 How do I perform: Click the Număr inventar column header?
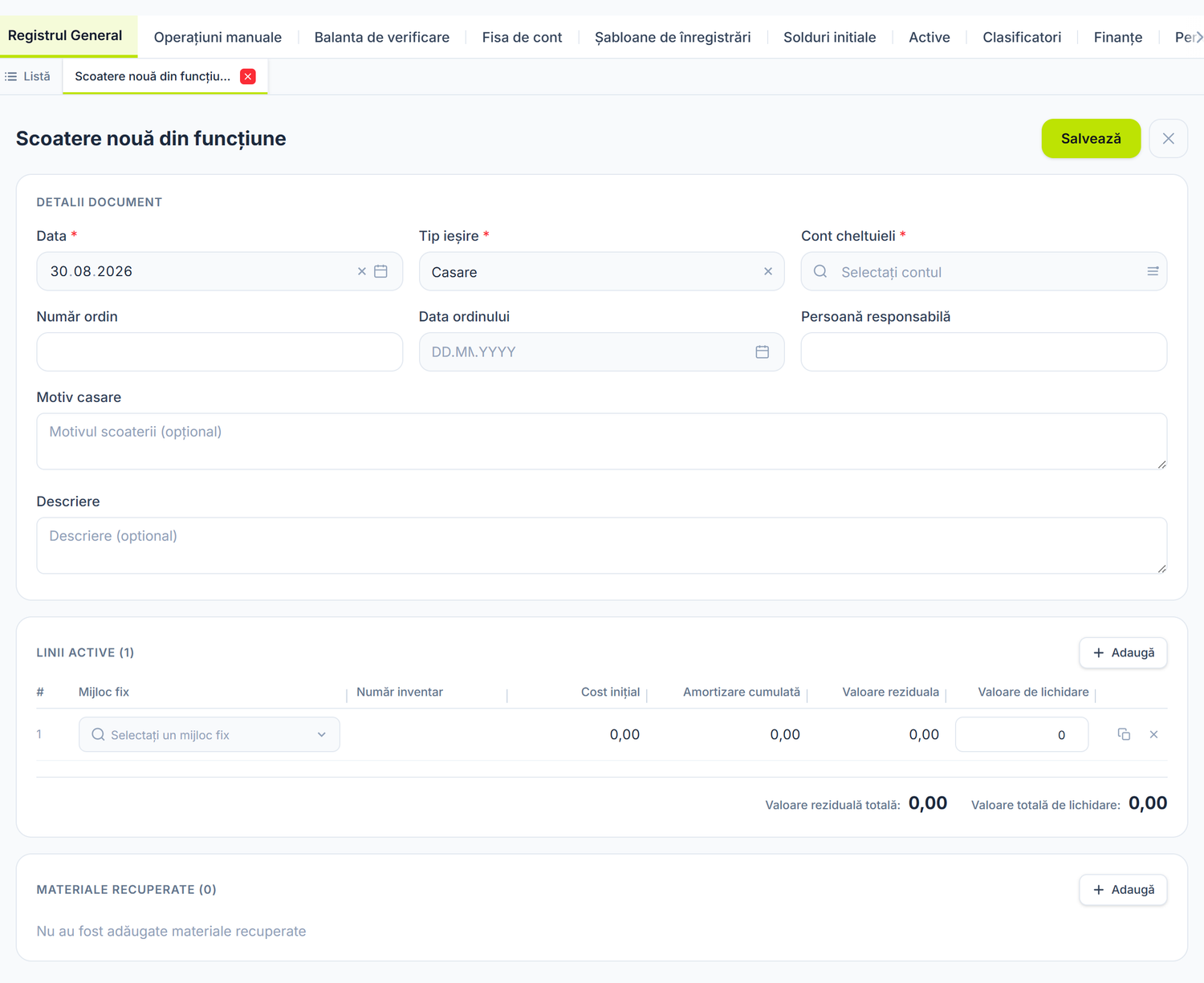pyautogui.click(x=400, y=692)
